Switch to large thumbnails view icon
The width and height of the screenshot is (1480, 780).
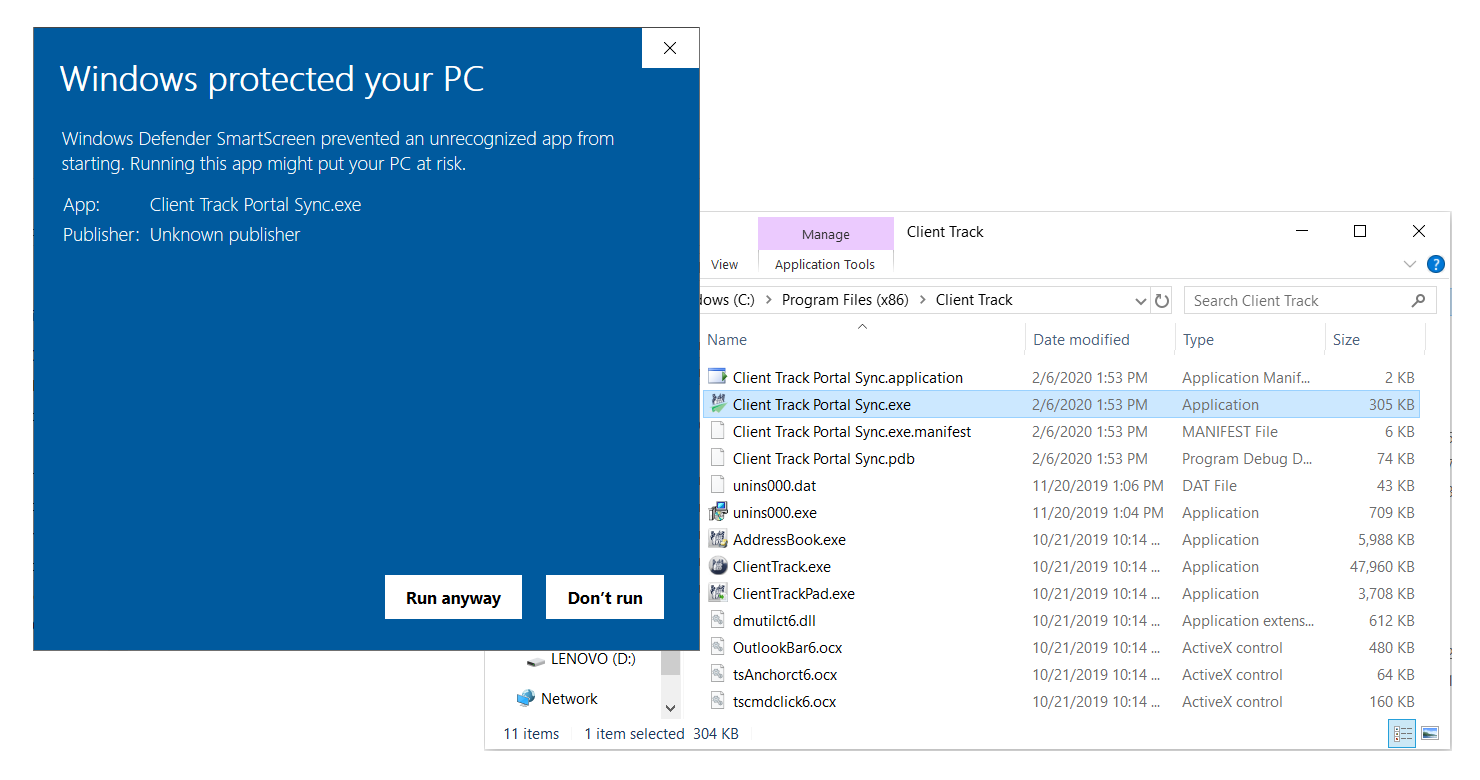click(1429, 733)
